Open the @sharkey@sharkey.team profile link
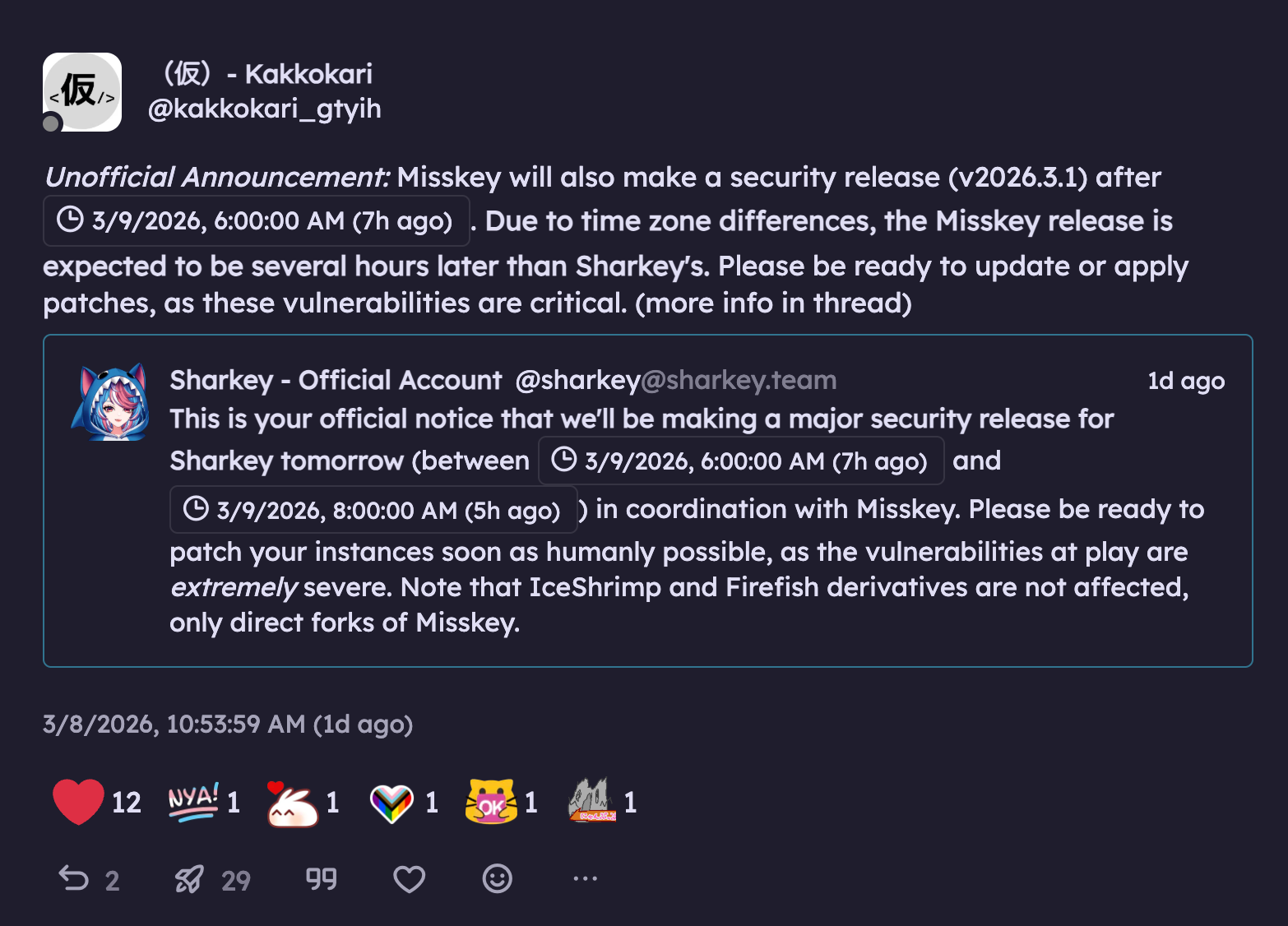The image size is (1288, 926). (675, 380)
